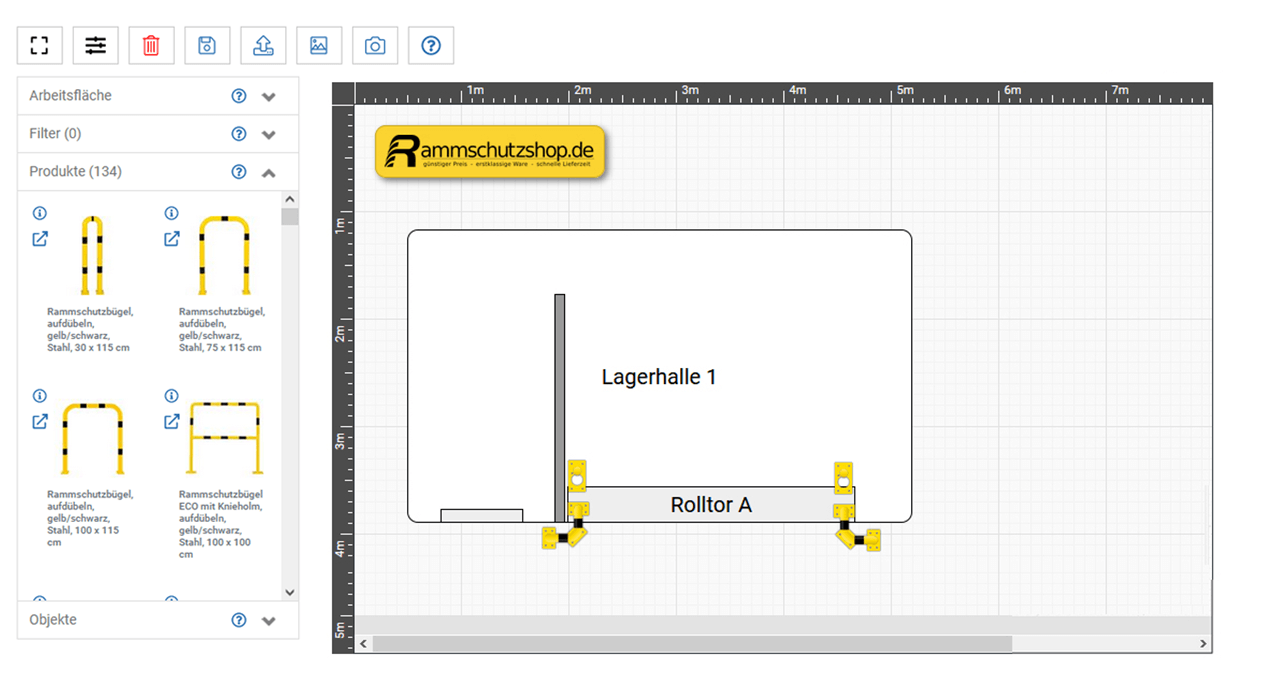1282x678 pixels.
Task: Select the Rolltor A object
Action: [711, 504]
